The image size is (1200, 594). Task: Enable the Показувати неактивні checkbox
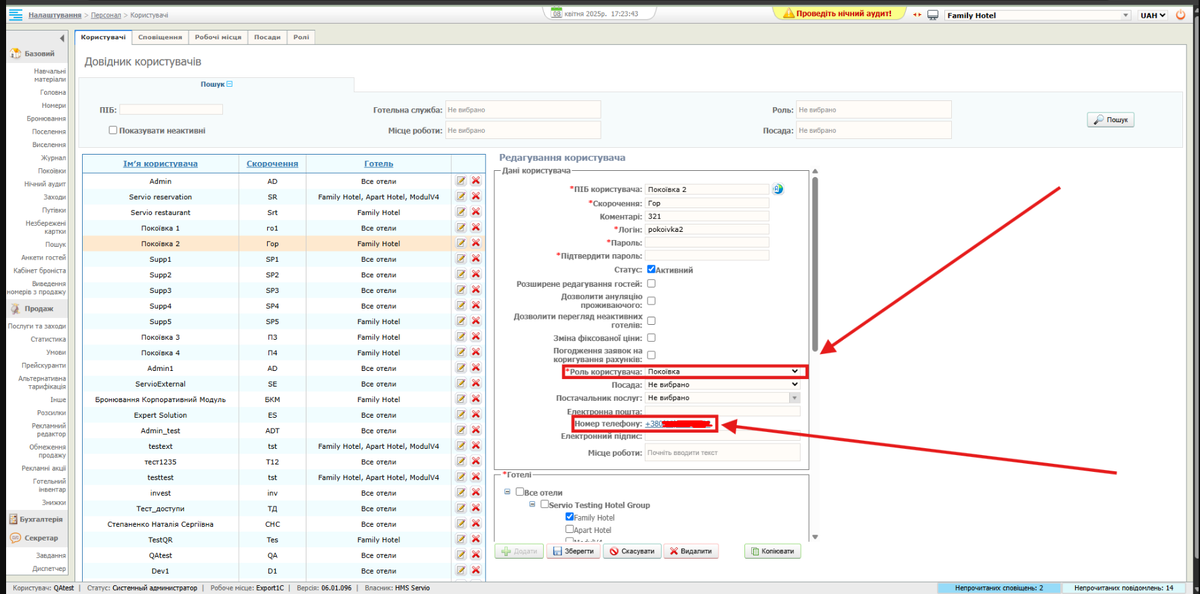pos(113,130)
